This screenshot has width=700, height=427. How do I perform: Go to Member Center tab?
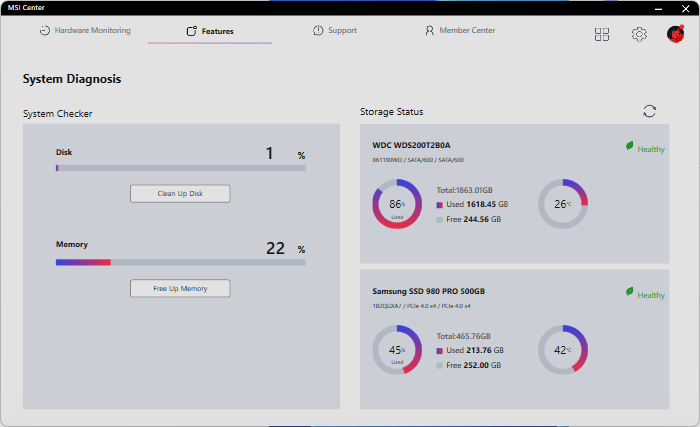point(460,30)
